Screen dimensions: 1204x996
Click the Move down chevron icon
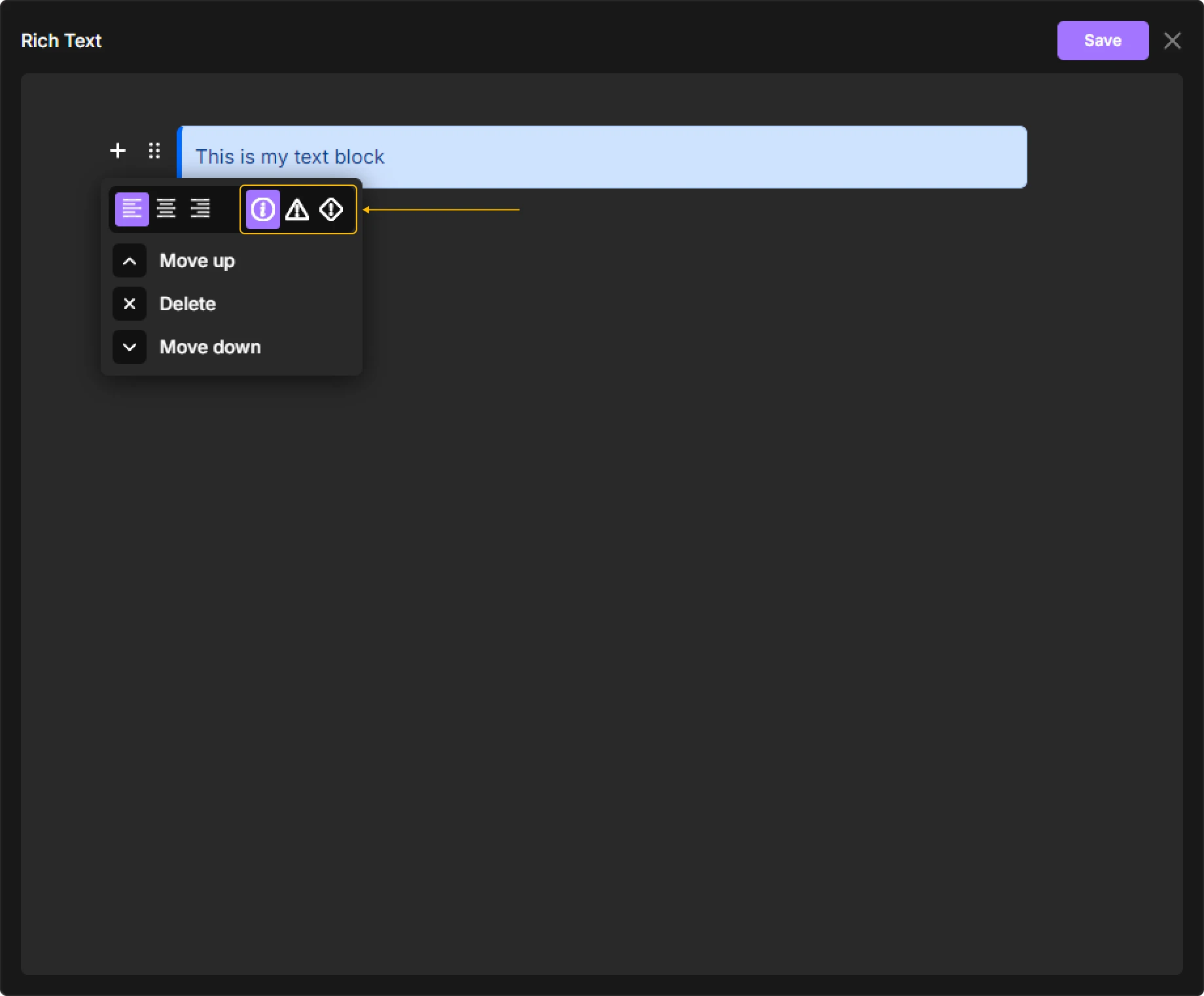point(130,347)
